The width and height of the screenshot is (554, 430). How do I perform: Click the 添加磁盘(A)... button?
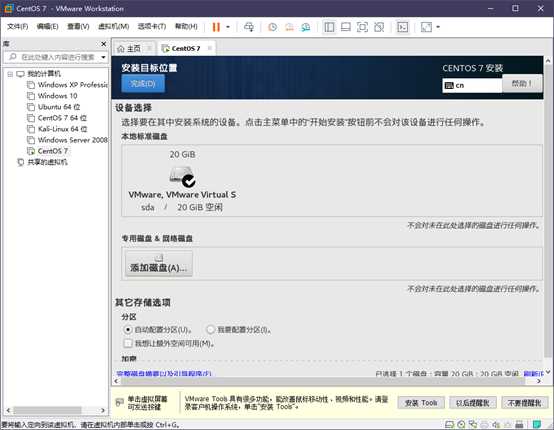(159, 264)
